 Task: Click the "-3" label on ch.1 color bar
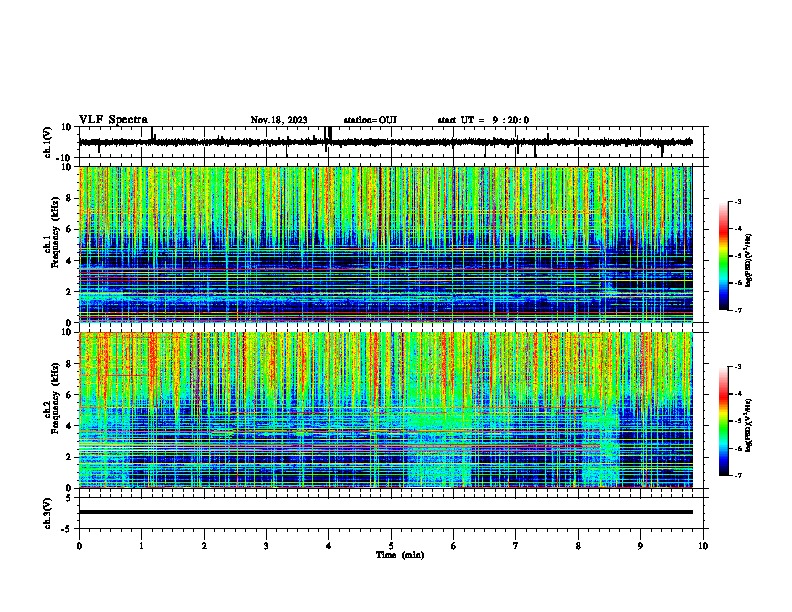[737, 201]
